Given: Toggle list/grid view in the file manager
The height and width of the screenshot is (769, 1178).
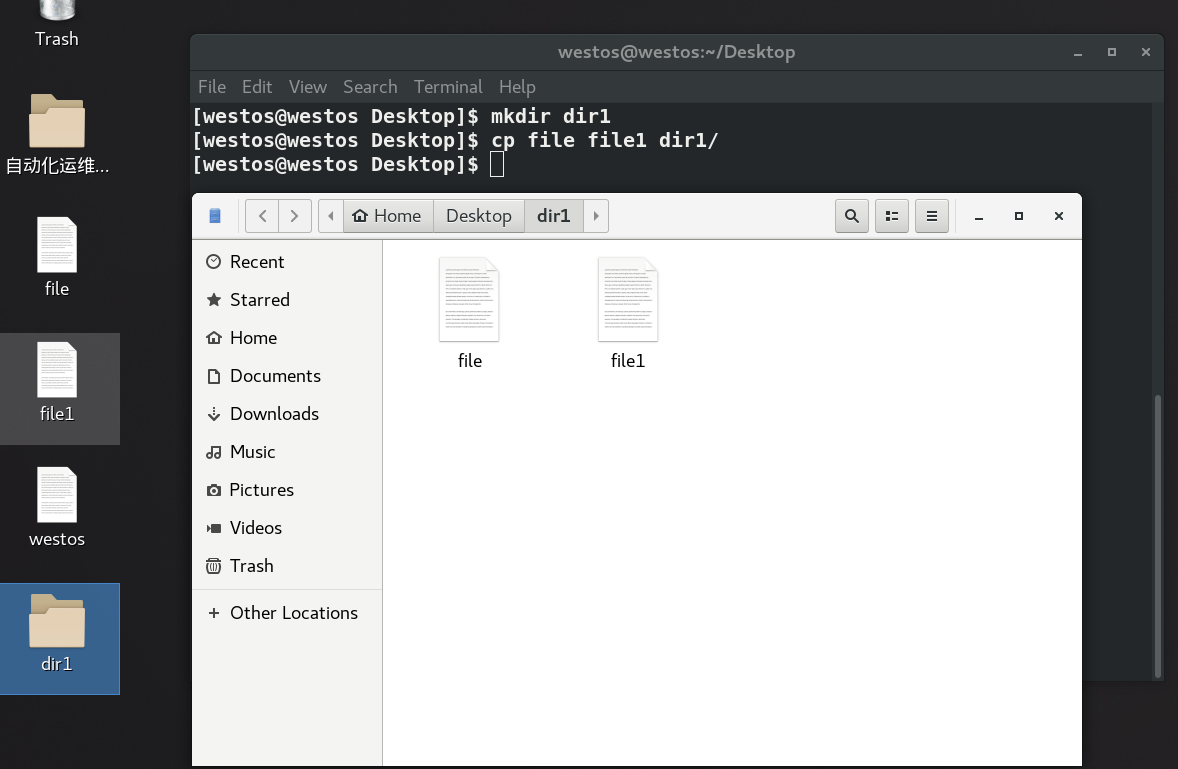Looking at the screenshot, I should tap(892, 216).
